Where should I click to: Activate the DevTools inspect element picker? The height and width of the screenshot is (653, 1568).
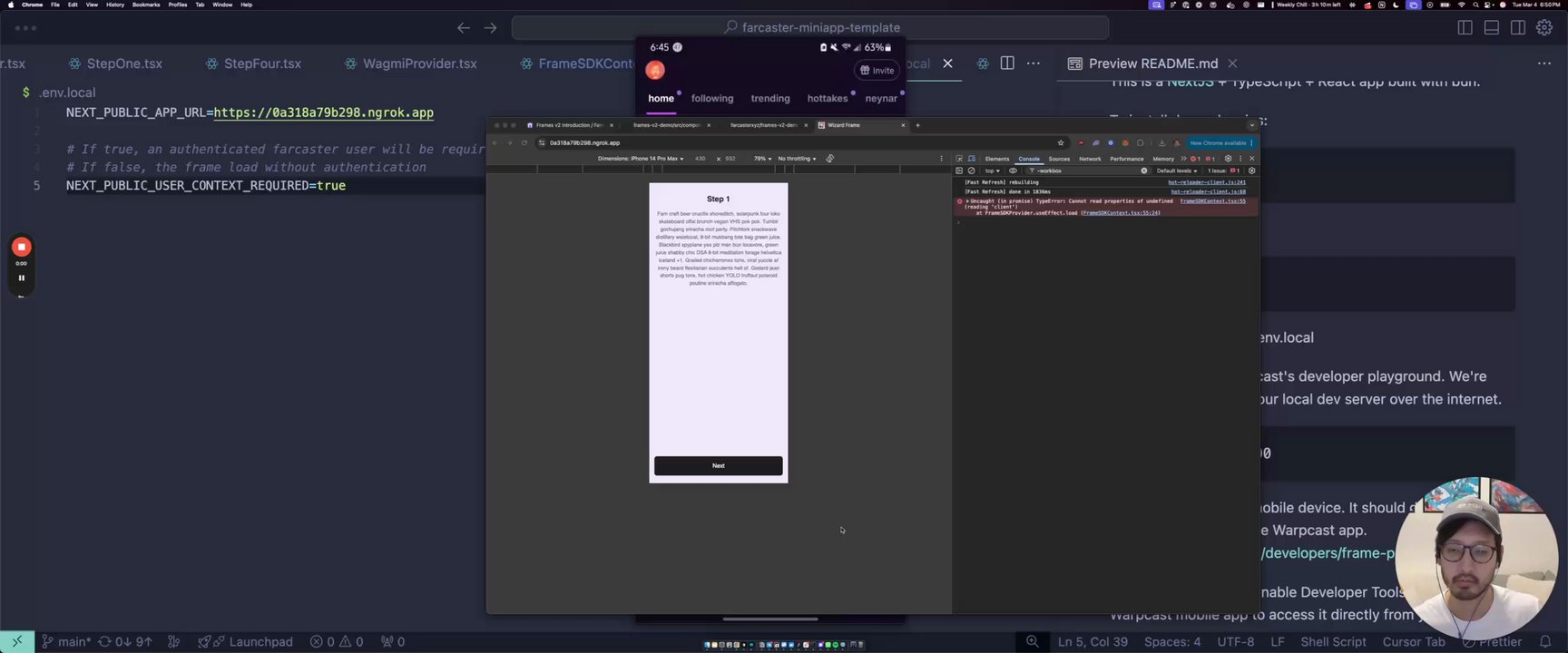tap(959, 159)
